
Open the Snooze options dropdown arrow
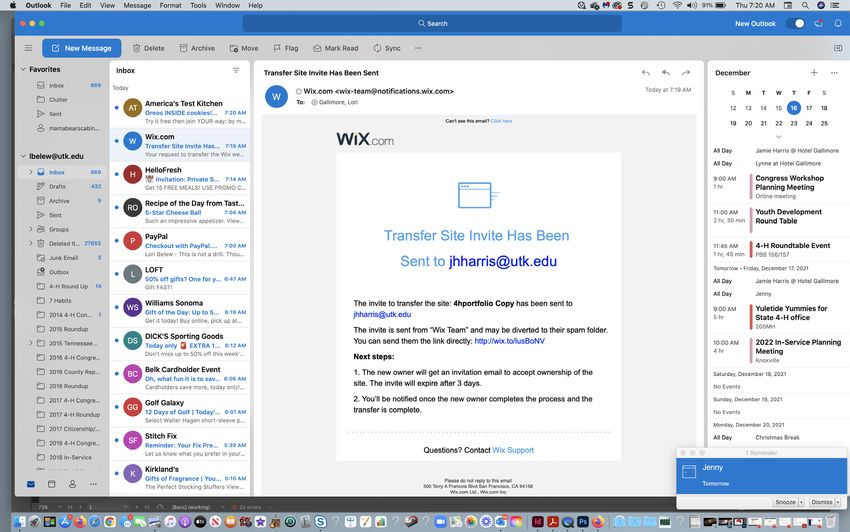[801, 502]
